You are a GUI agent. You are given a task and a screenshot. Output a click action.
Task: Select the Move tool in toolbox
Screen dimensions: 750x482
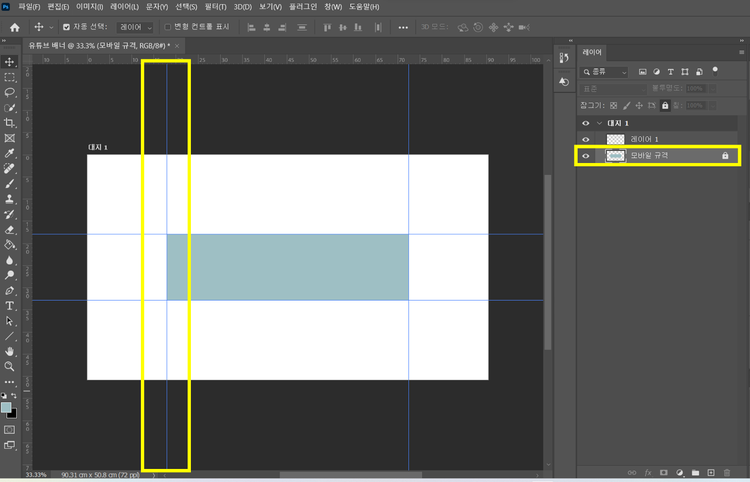point(10,62)
